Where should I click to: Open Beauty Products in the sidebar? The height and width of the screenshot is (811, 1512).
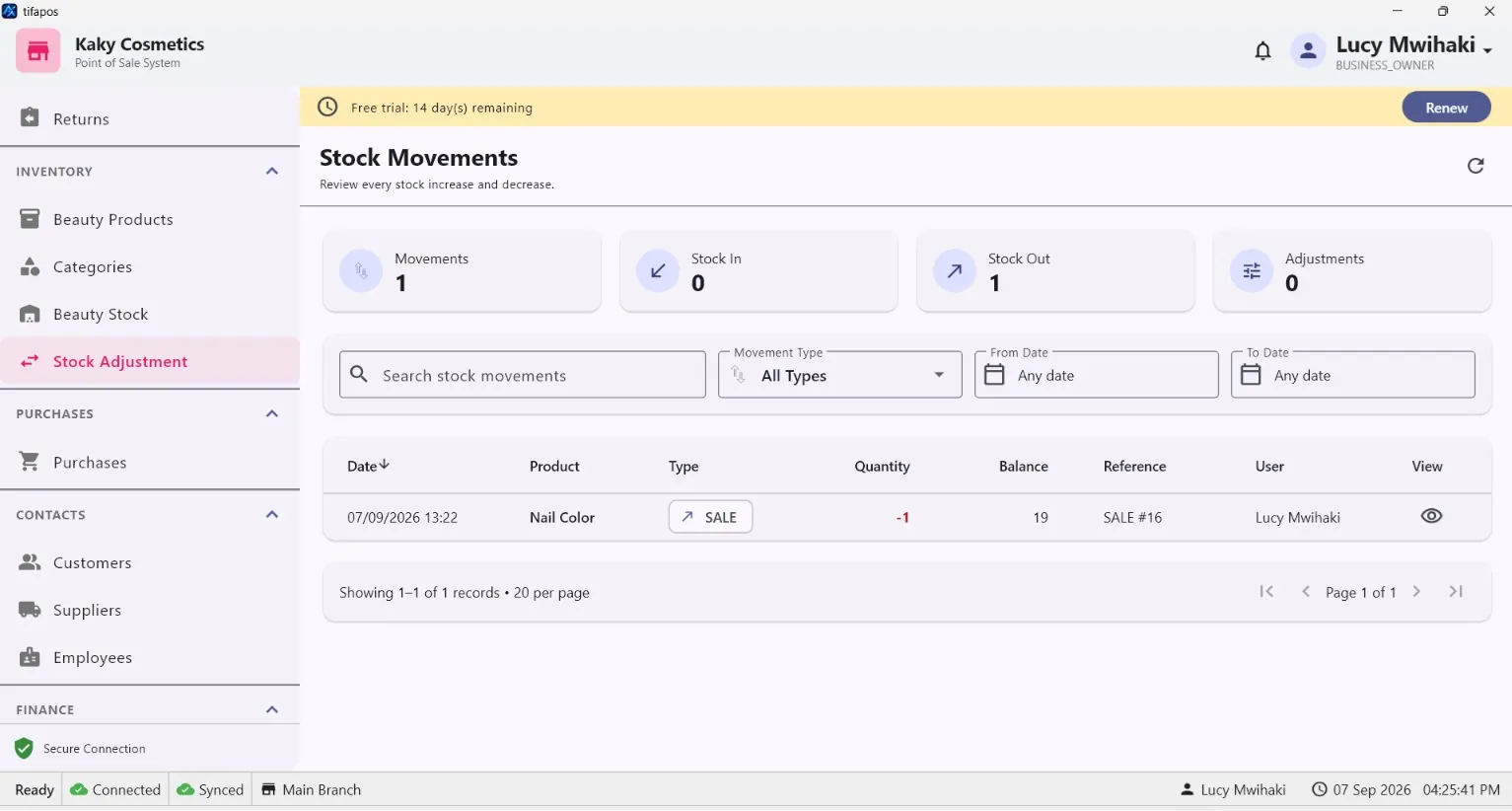point(150,219)
